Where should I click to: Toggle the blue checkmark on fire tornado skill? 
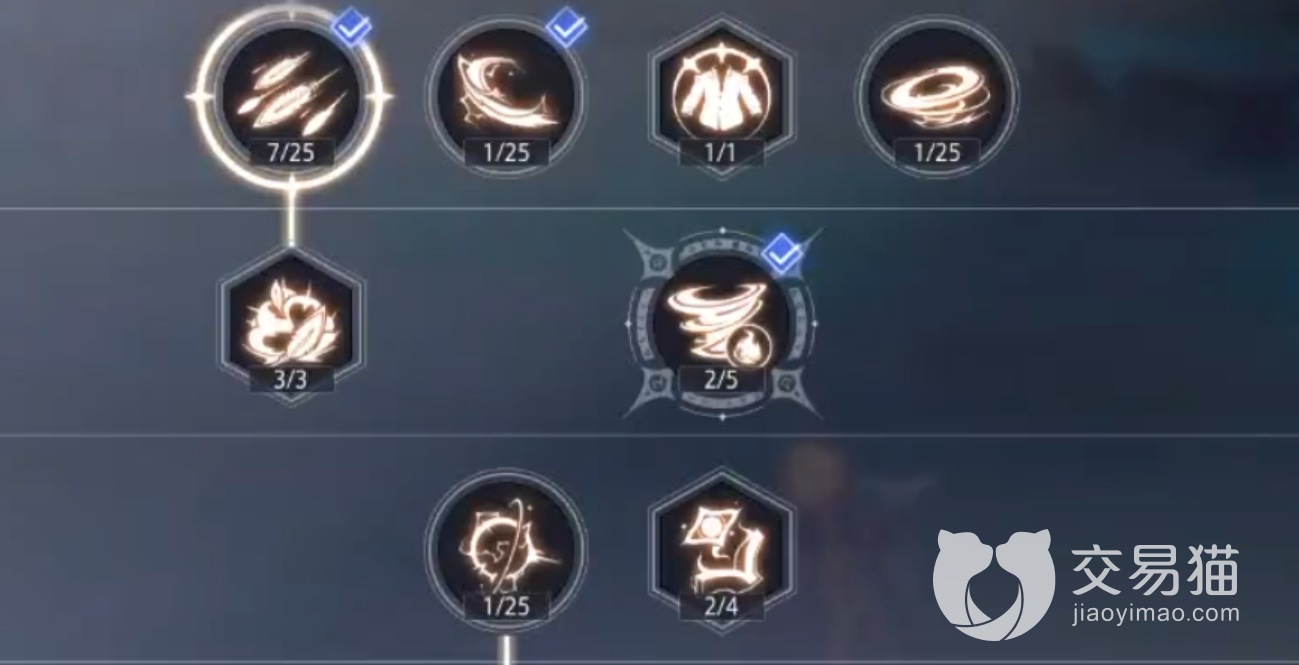pyautogui.click(x=782, y=256)
